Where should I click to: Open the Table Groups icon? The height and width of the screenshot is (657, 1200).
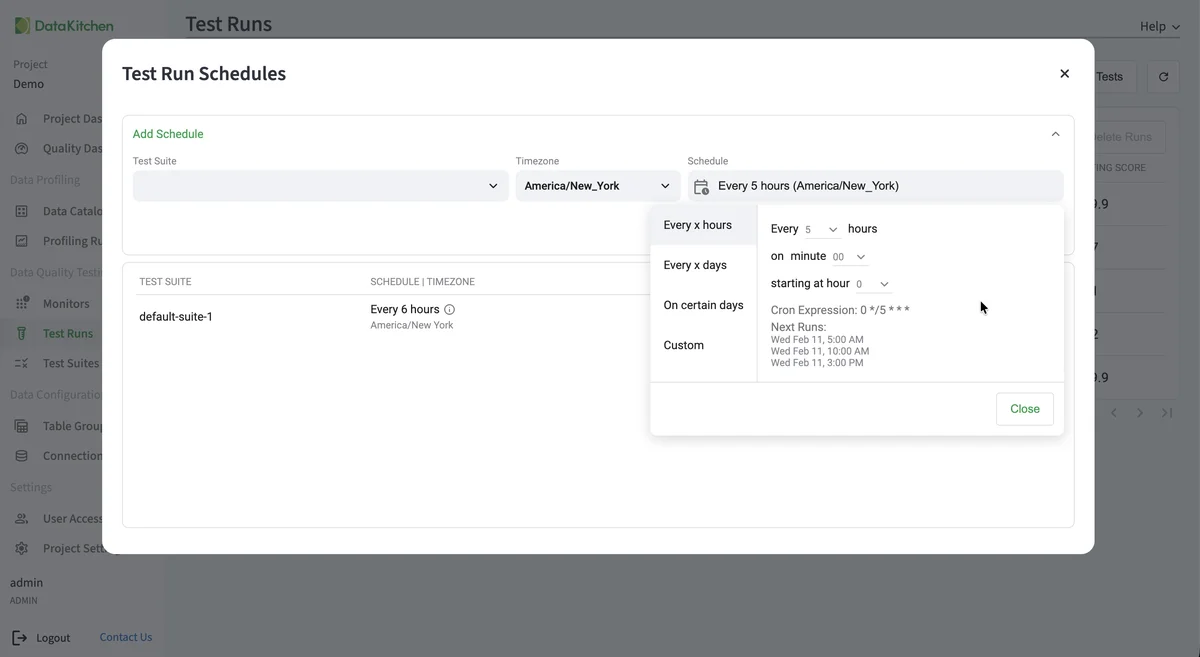click(22, 425)
